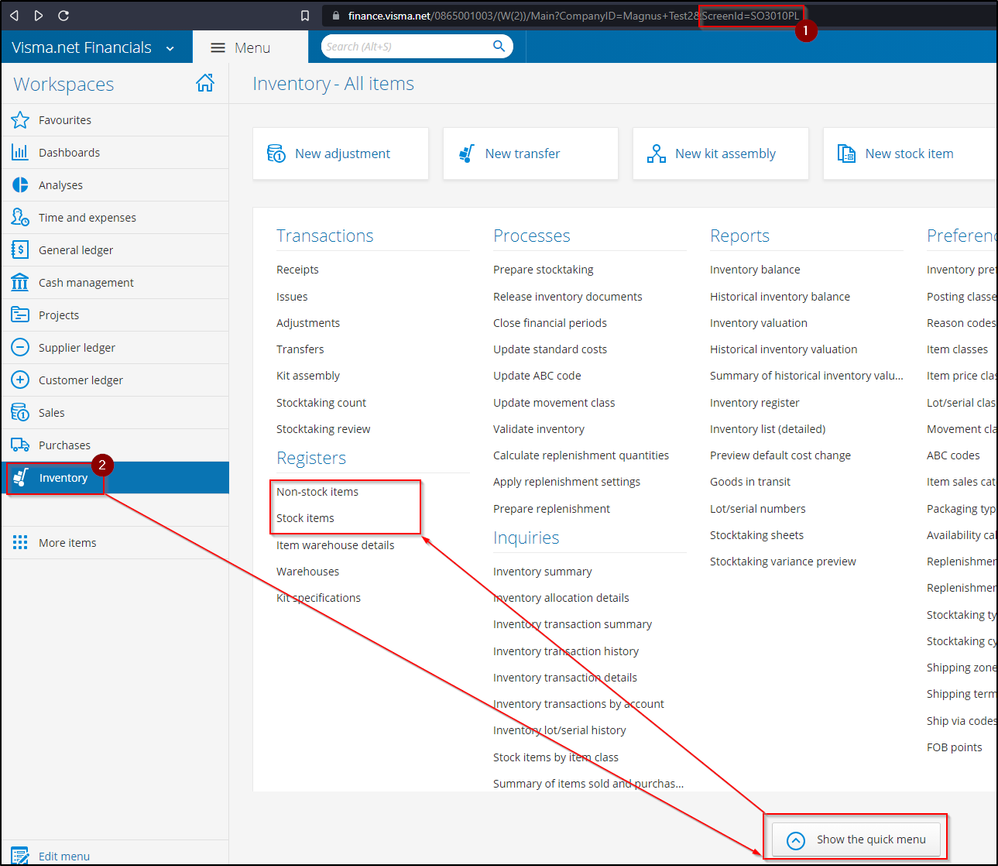Open the Warehouses link
Screen dimensions: 998x866
click(307, 571)
